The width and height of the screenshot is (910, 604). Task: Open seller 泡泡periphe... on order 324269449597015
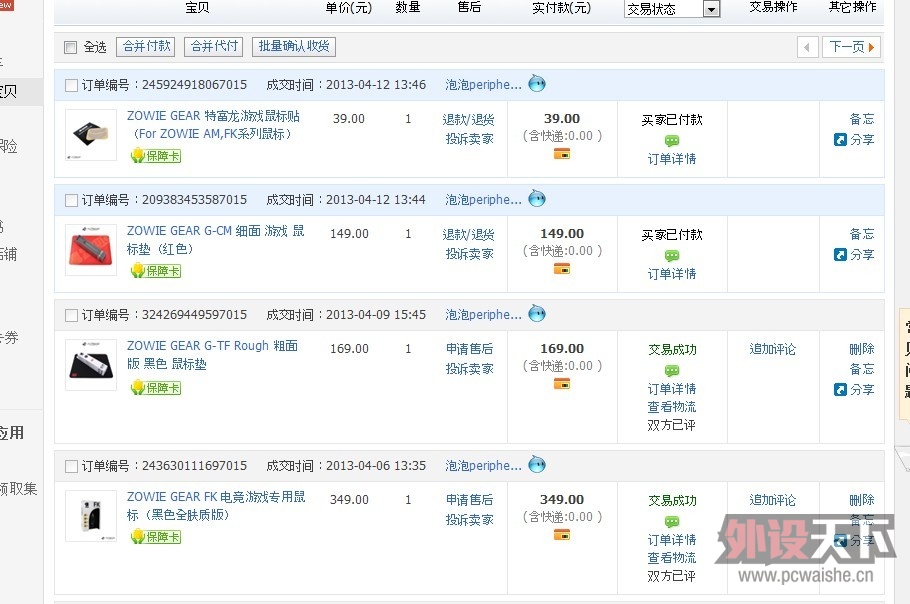[483, 314]
